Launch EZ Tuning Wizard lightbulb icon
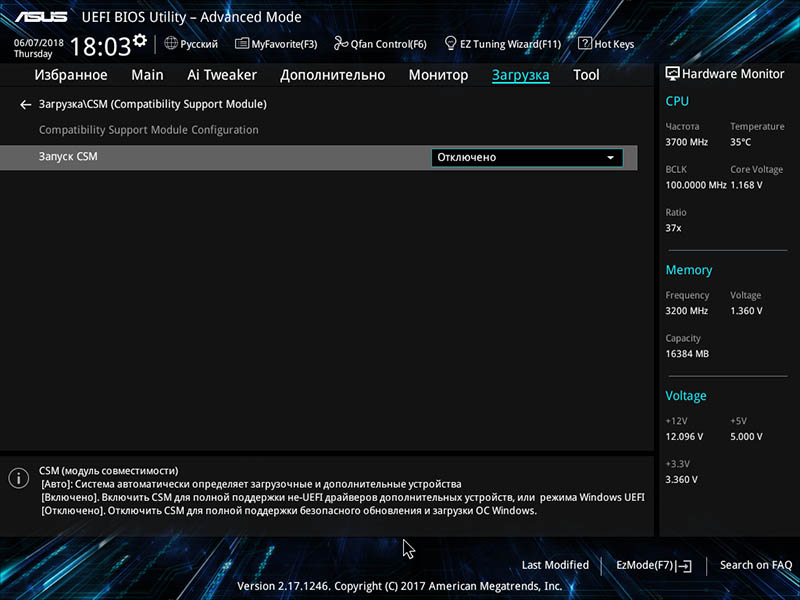Image resolution: width=800 pixels, height=600 pixels. [x=451, y=44]
